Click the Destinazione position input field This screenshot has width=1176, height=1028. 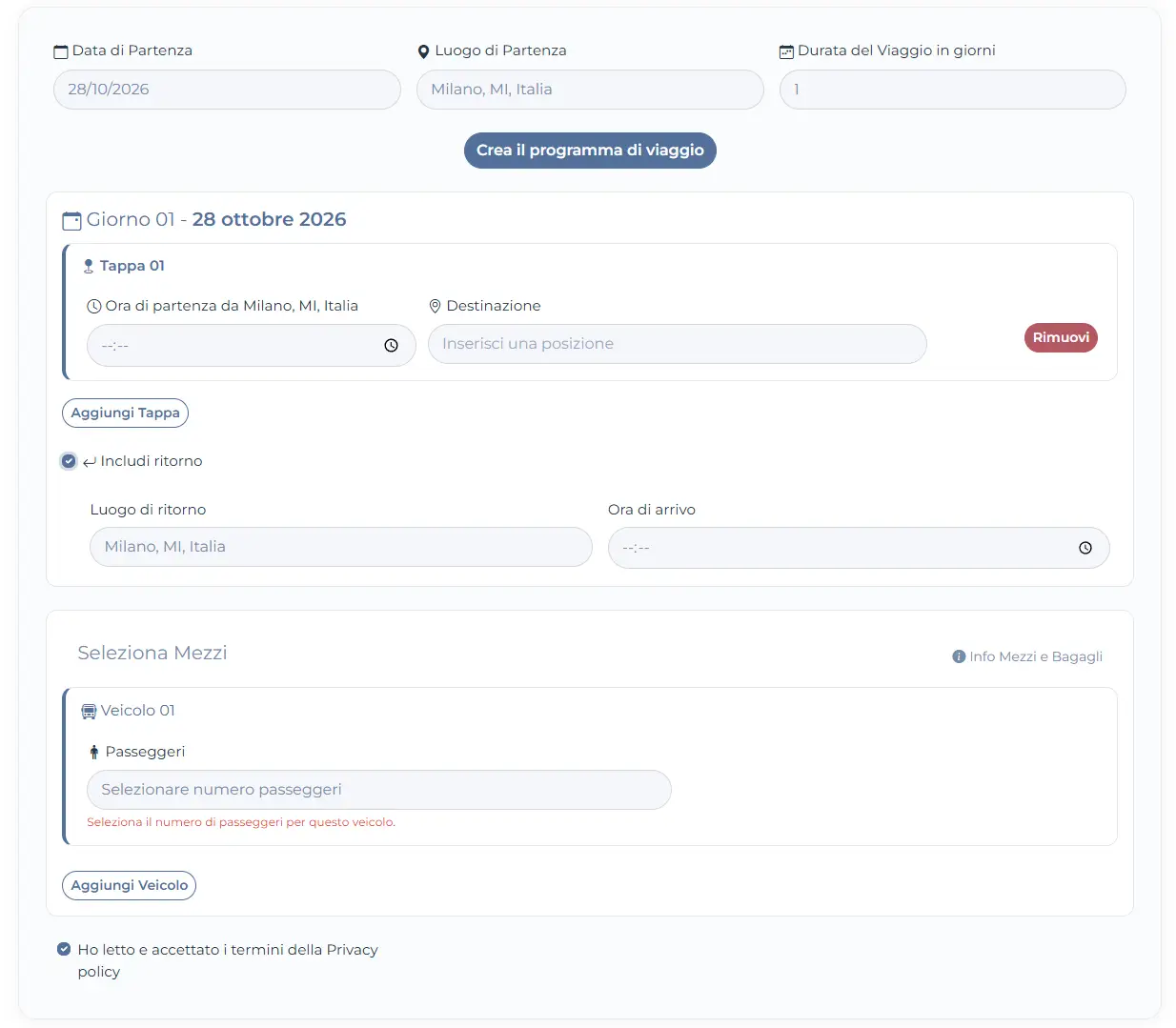pyautogui.click(x=678, y=344)
